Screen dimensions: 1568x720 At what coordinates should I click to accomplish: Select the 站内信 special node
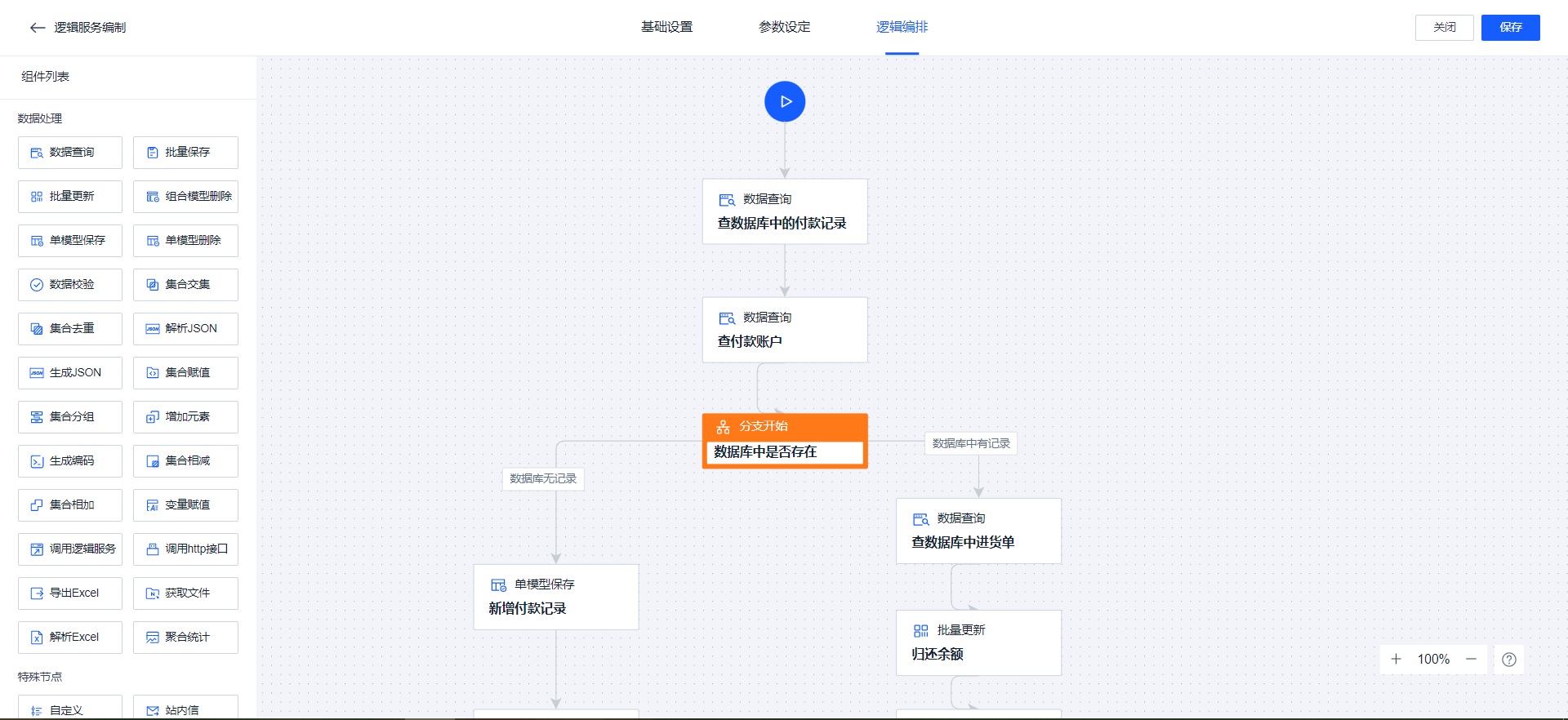185,707
